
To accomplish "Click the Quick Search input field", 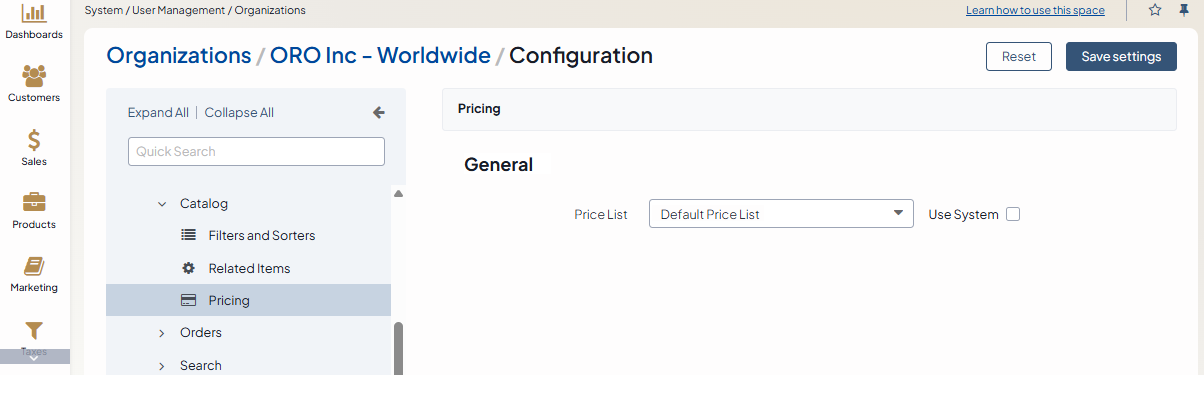I will [256, 152].
